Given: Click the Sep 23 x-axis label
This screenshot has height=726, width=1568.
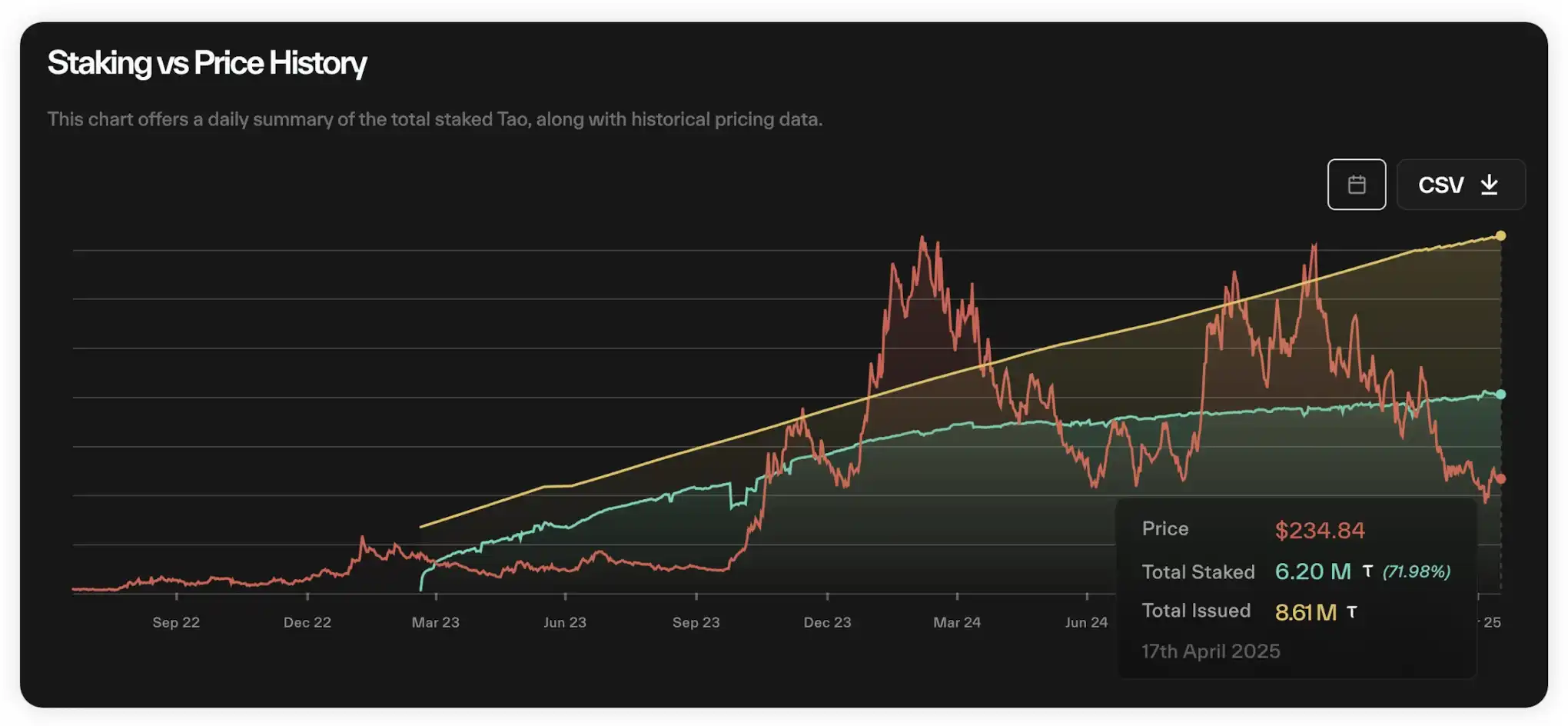Looking at the screenshot, I should 696,622.
